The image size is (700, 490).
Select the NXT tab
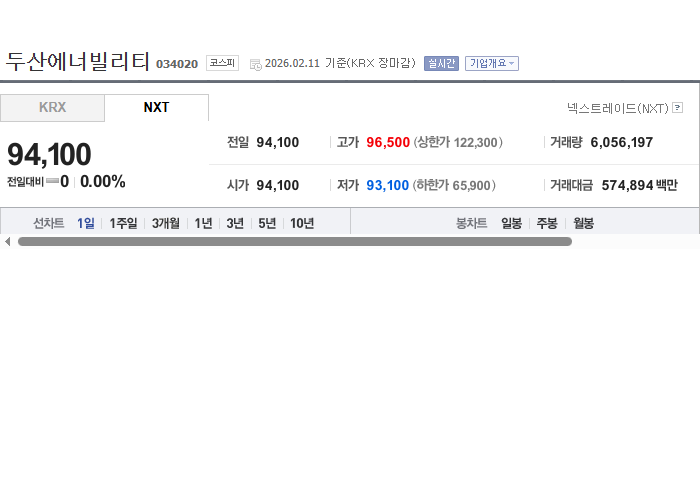point(156,108)
